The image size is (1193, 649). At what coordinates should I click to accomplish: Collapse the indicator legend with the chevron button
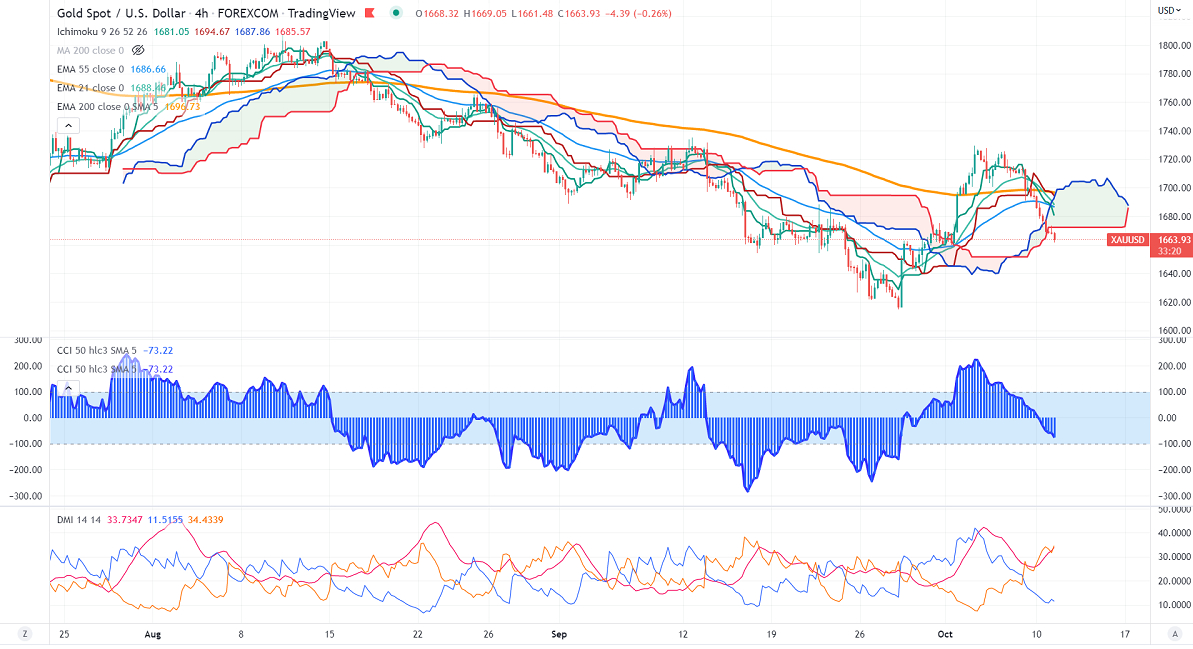coord(66,125)
